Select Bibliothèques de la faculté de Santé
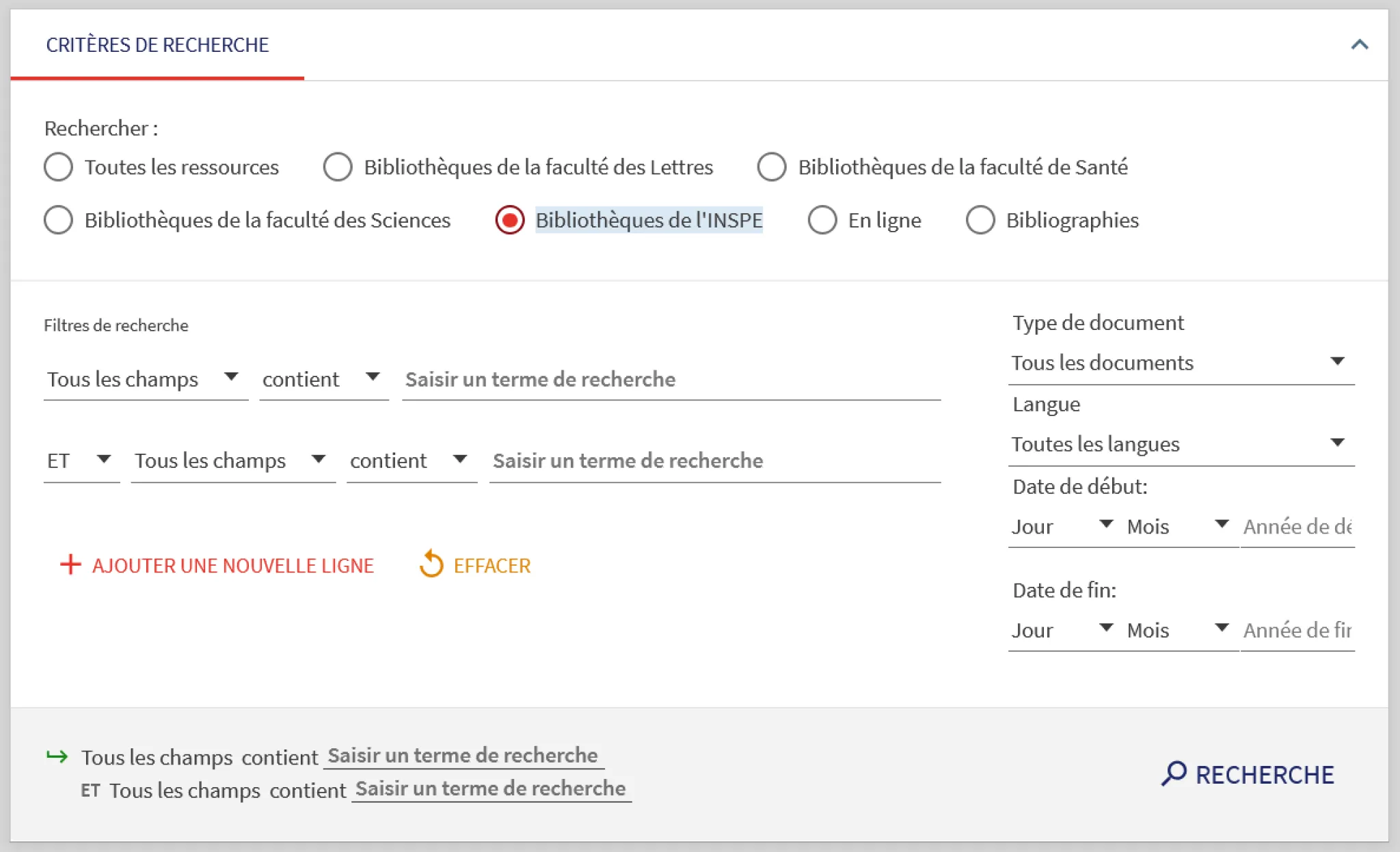Viewport: 1400px width, 852px height. click(772, 167)
